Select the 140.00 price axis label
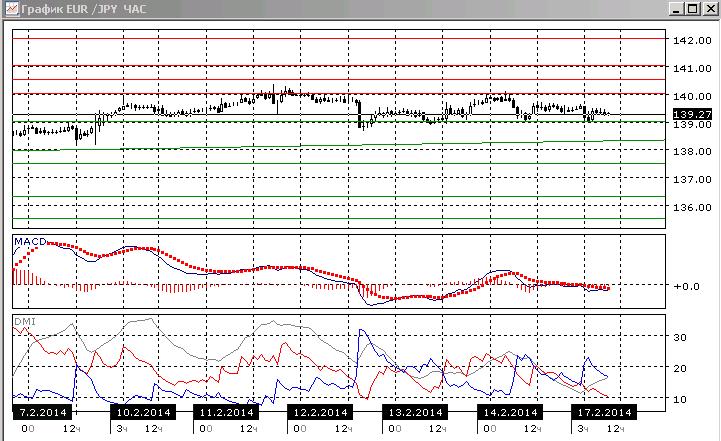 [x=692, y=97]
